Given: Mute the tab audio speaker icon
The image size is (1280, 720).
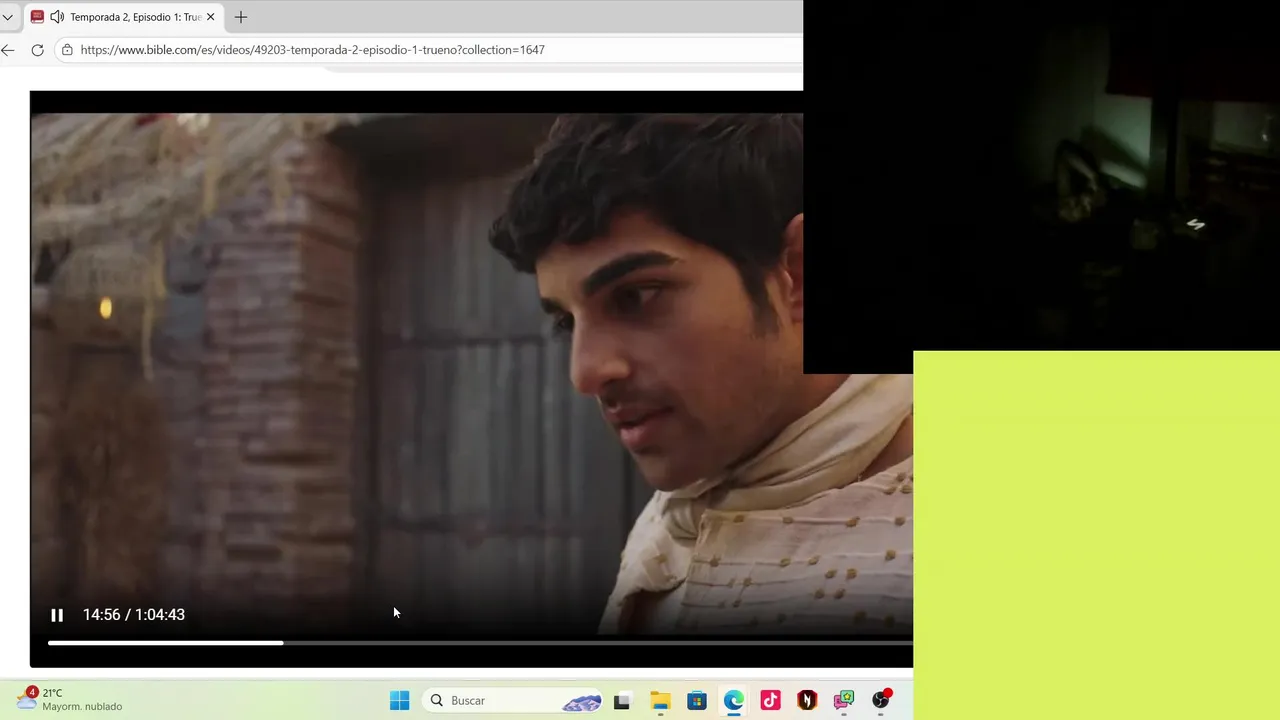Looking at the screenshot, I should [57, 17].
